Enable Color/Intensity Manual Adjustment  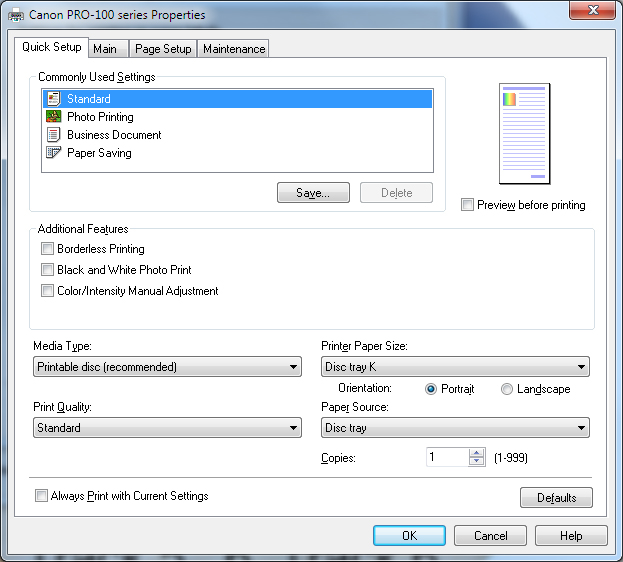click(x=47, y=291)
